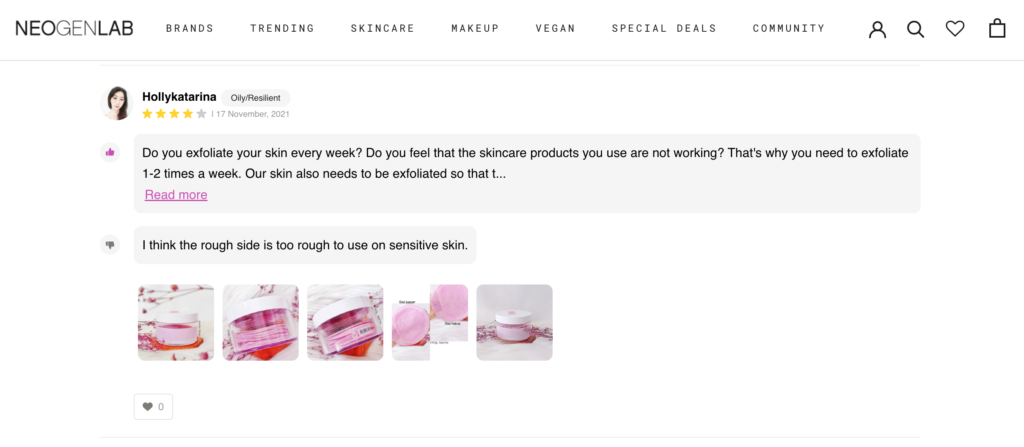Click Hollykatarina's profile avatar
Screen dimensions: 1024x447
[117, 103]
